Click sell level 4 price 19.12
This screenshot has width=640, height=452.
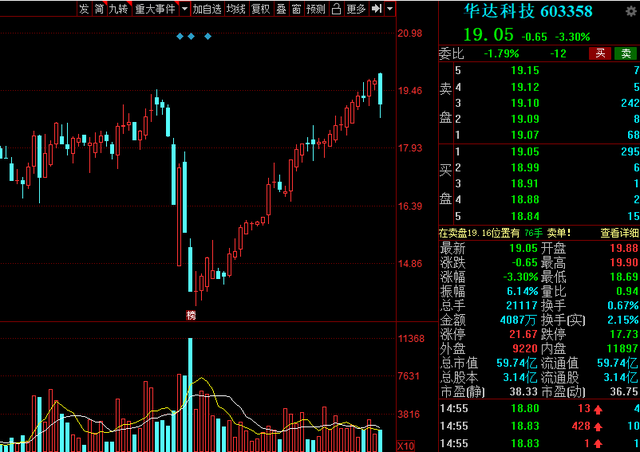pos(525,87)
